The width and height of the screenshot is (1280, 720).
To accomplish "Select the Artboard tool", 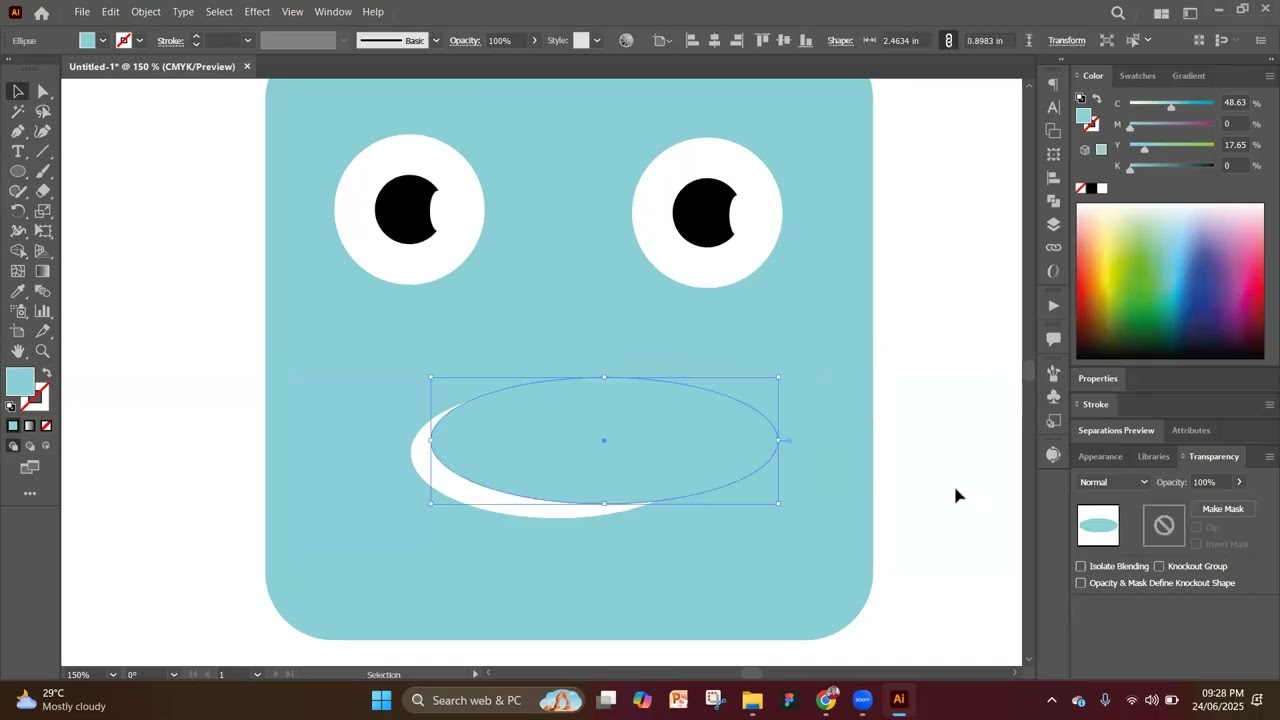I will pyautogui.click(x=18, y=331).
